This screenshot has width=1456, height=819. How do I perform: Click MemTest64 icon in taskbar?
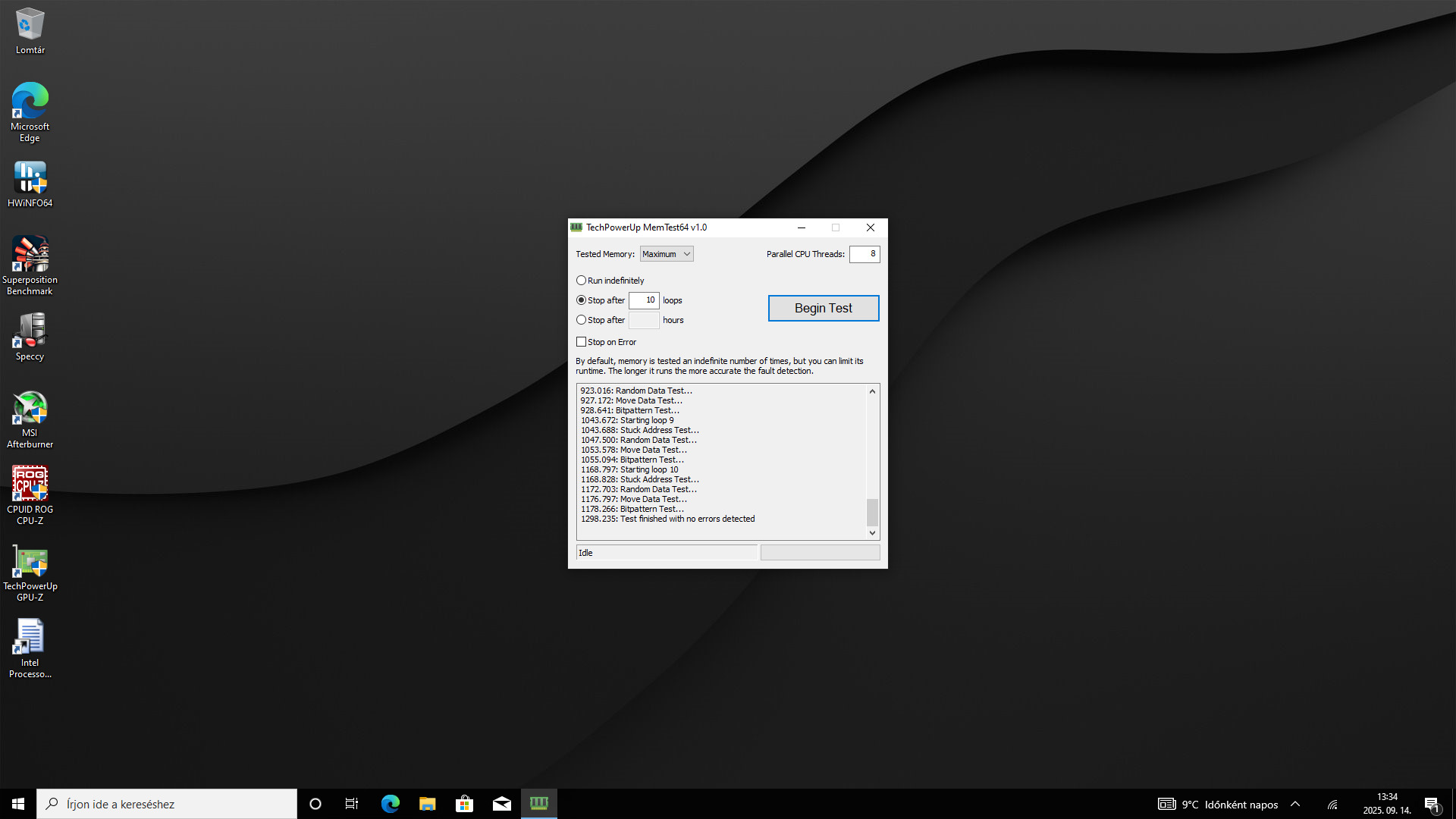[x=539, y=804]
